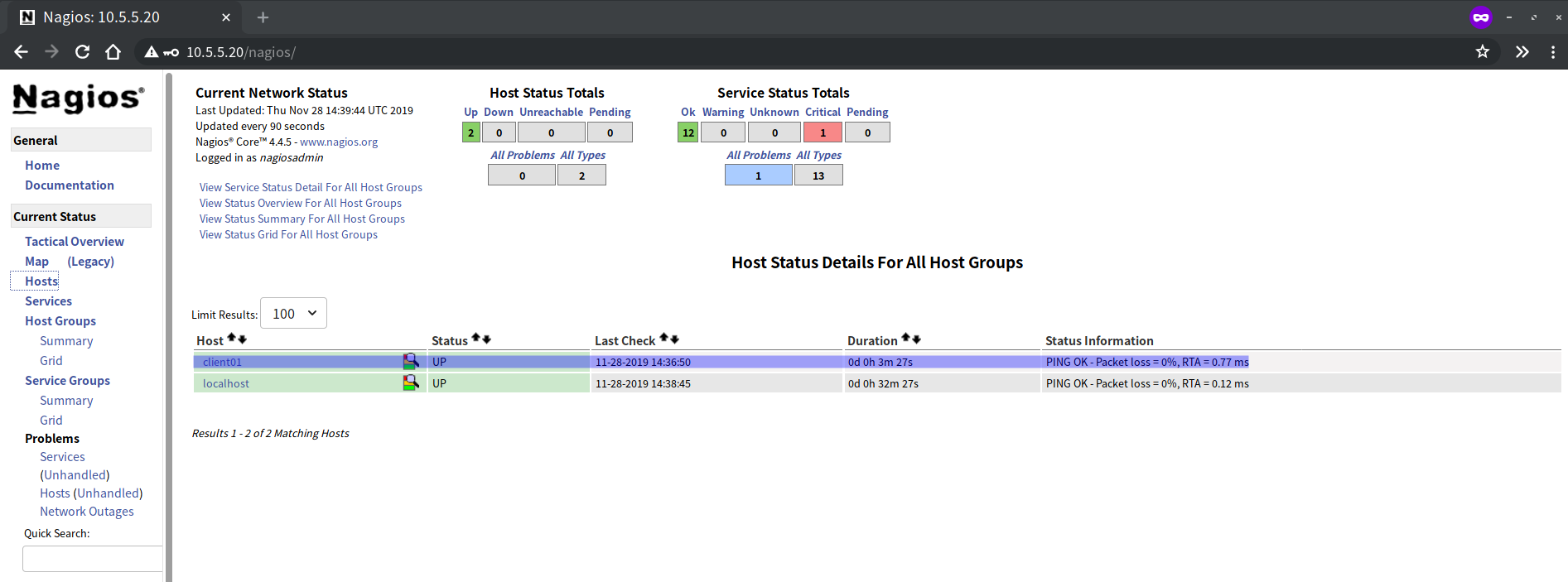Open Summary under Service Groups
This screenshot has height=582, width=1568.
[x=66, y=401]
